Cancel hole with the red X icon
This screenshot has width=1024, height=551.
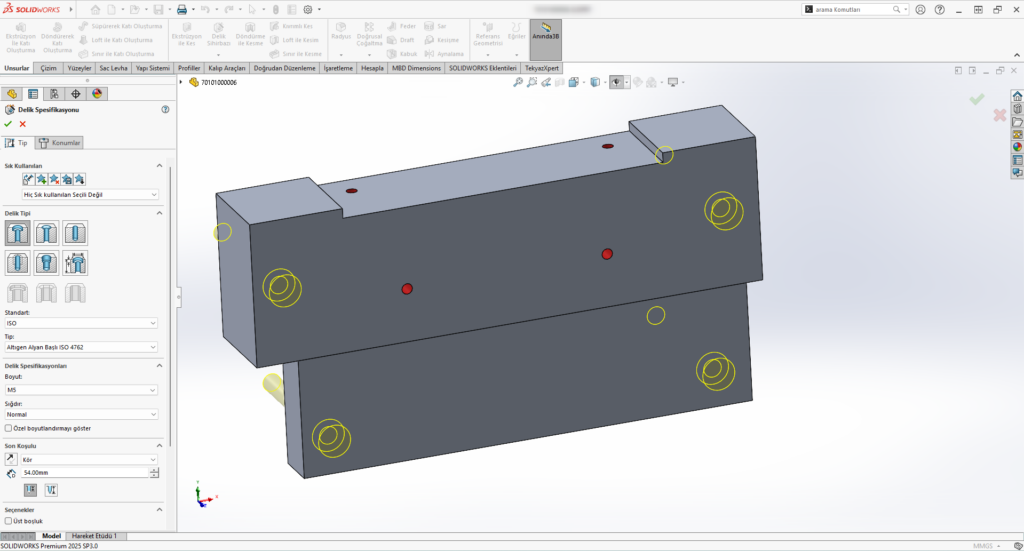[22, 124]
